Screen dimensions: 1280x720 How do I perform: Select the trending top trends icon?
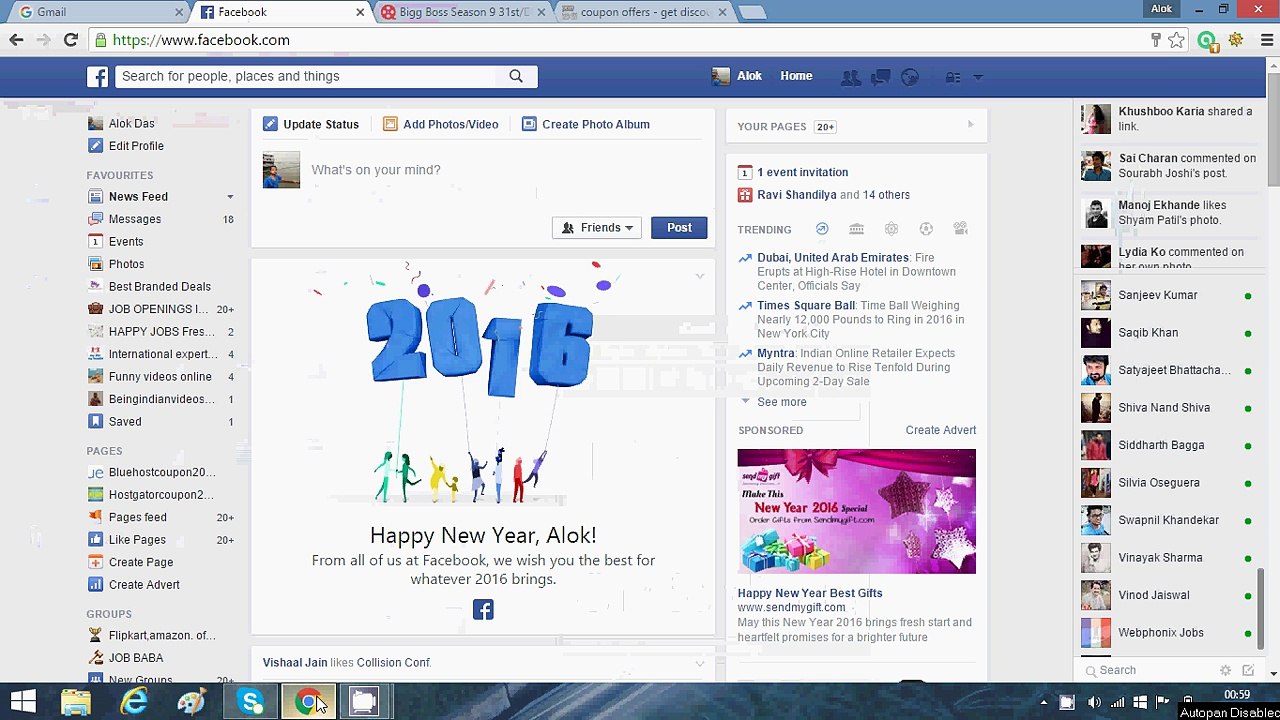point(822,229)
